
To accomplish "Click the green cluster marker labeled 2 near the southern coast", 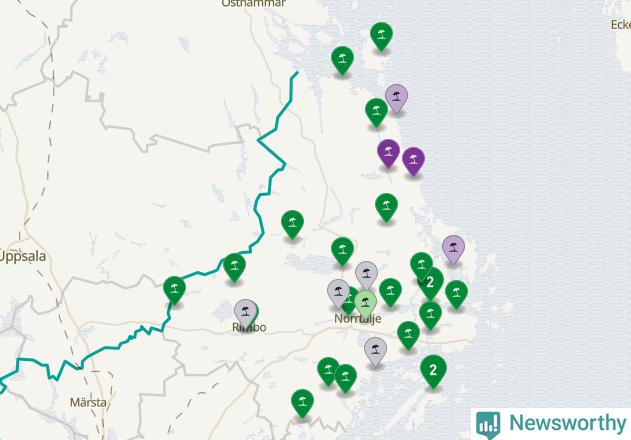I will [x=433, y=371].
